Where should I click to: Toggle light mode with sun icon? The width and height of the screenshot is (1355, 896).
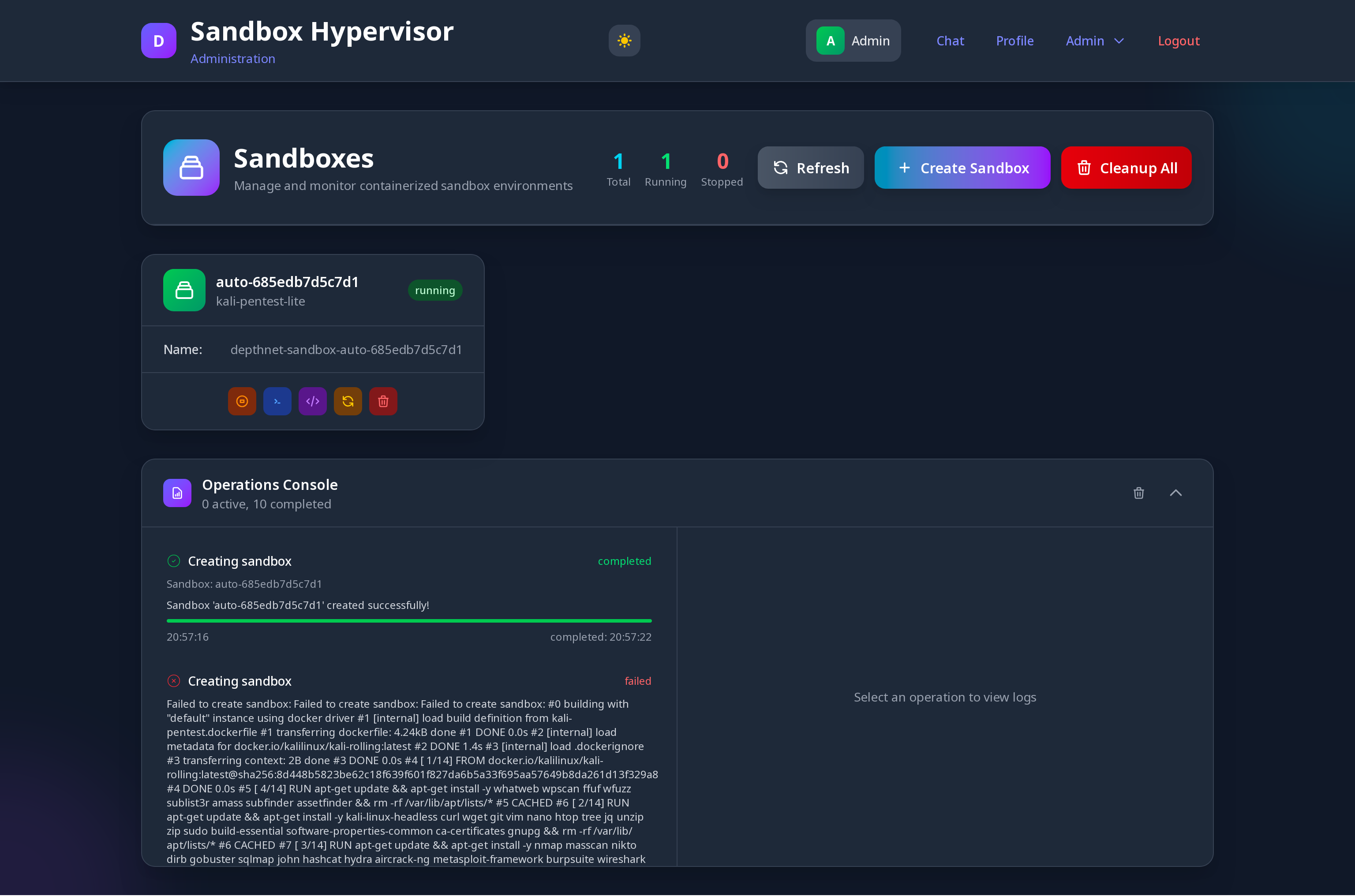624,41
